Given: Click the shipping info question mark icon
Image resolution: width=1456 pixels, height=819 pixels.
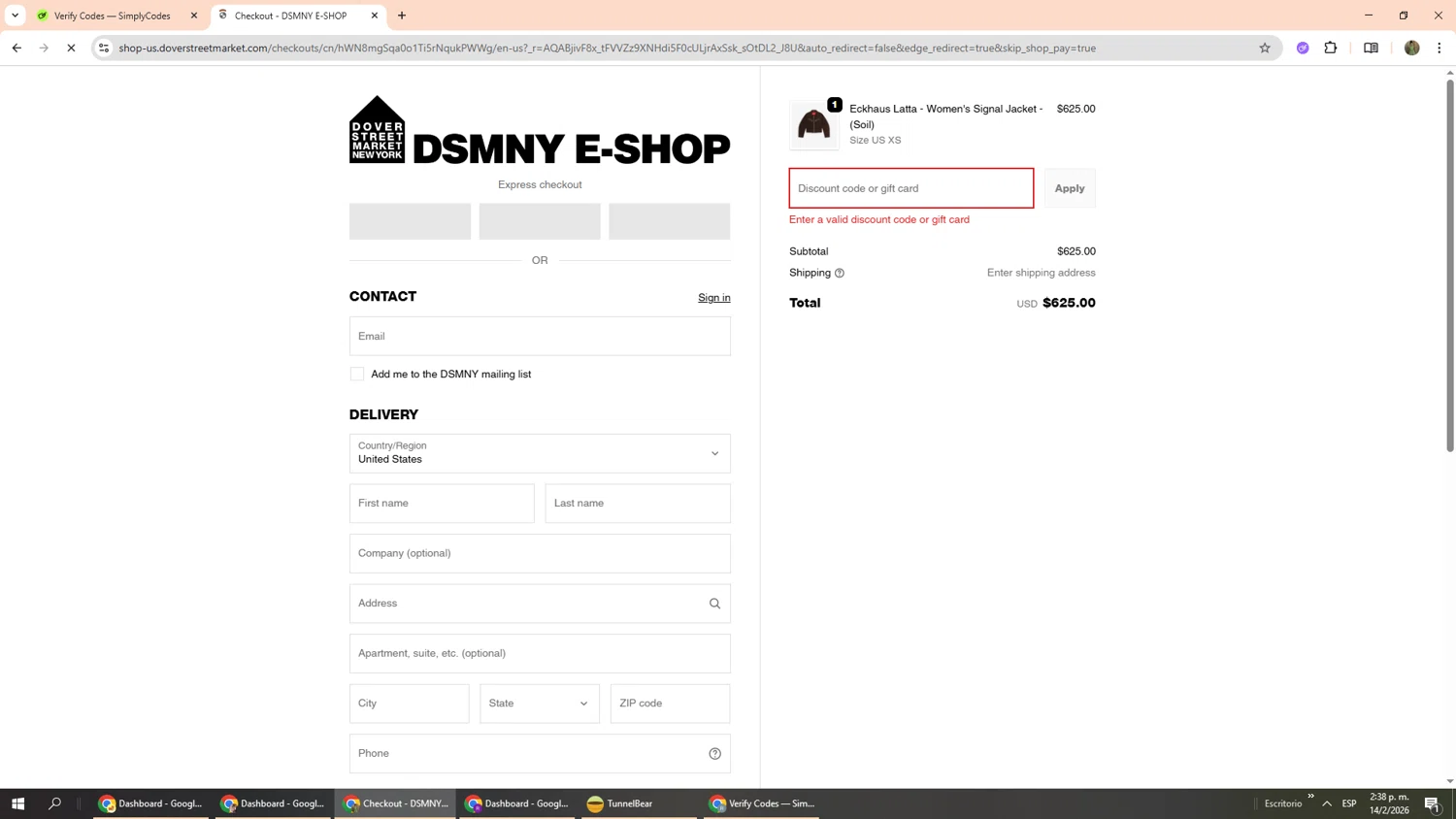Looking at the screenshot, I should pos(840,274).
